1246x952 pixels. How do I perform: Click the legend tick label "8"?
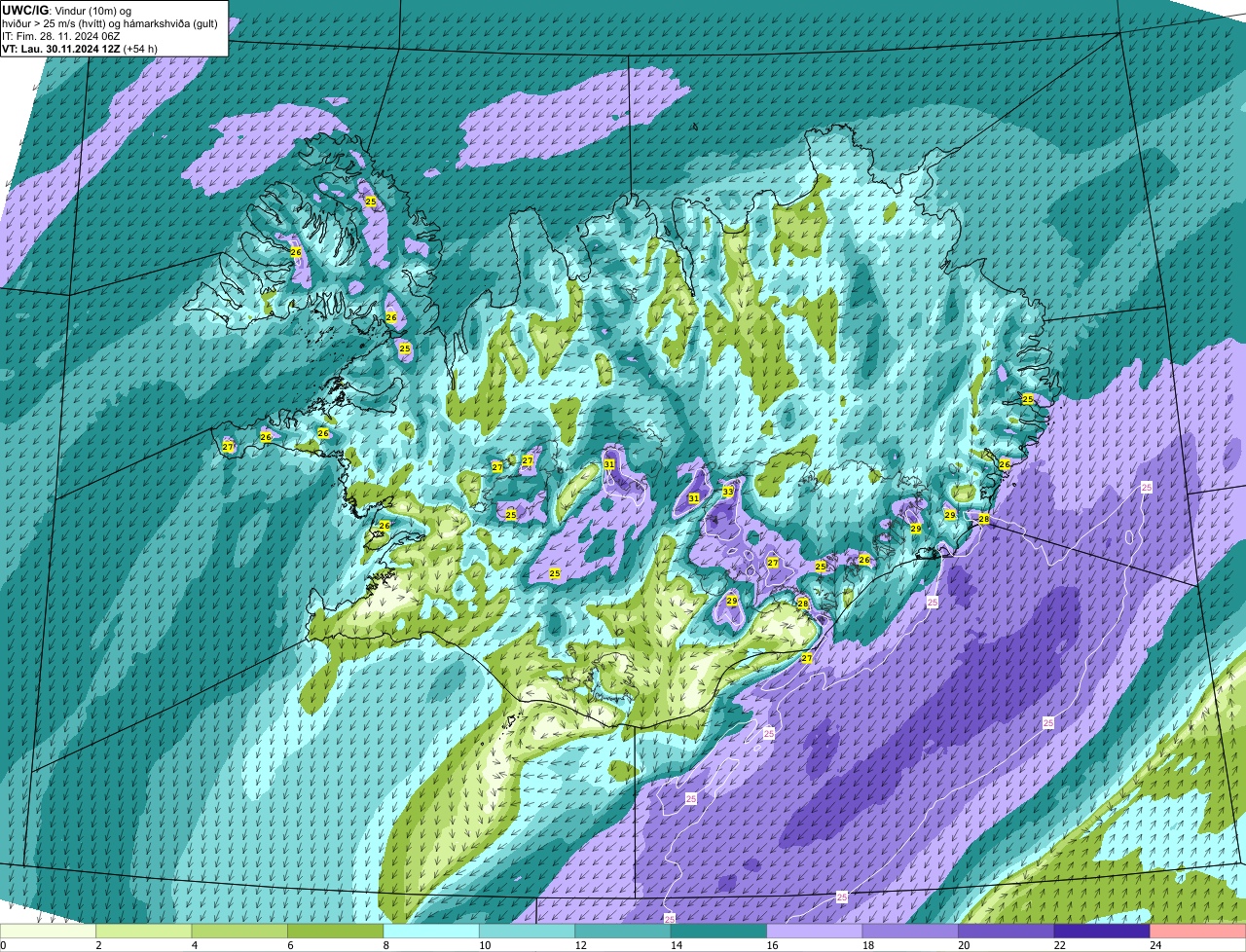click(x=385, y=945)
